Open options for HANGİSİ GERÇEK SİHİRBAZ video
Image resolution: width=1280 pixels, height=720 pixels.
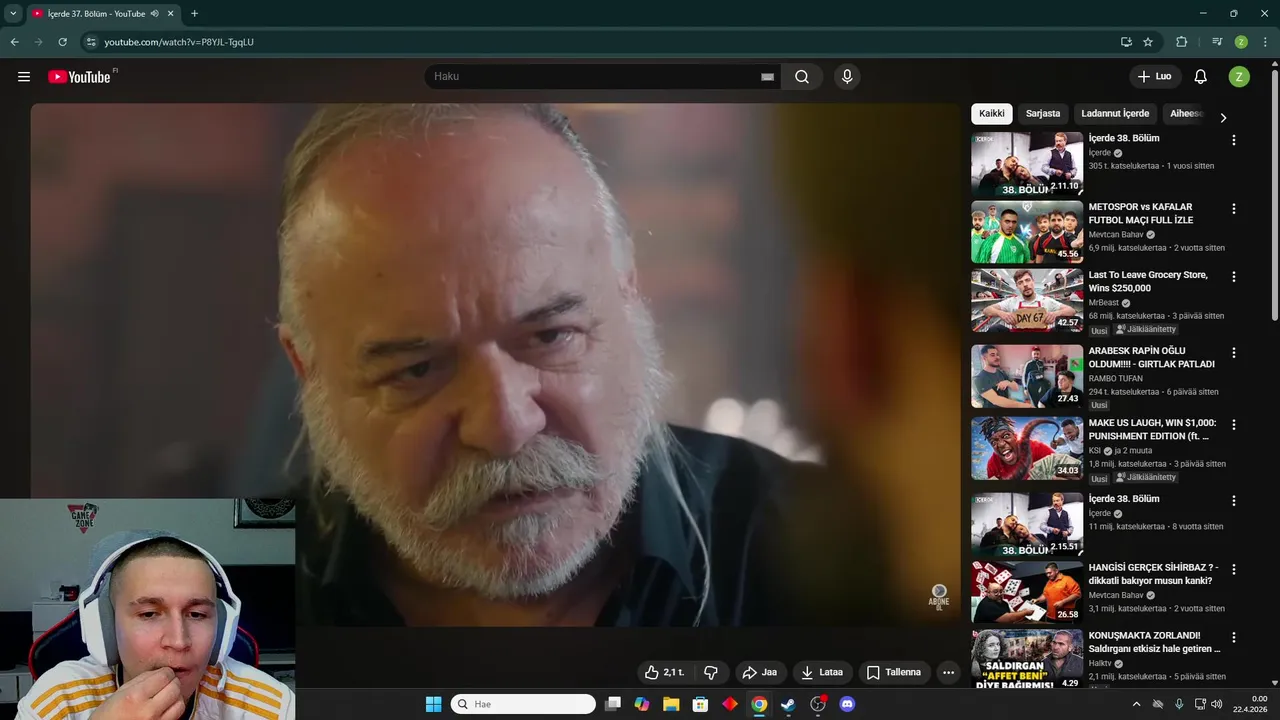click(x=1233, y=569)
